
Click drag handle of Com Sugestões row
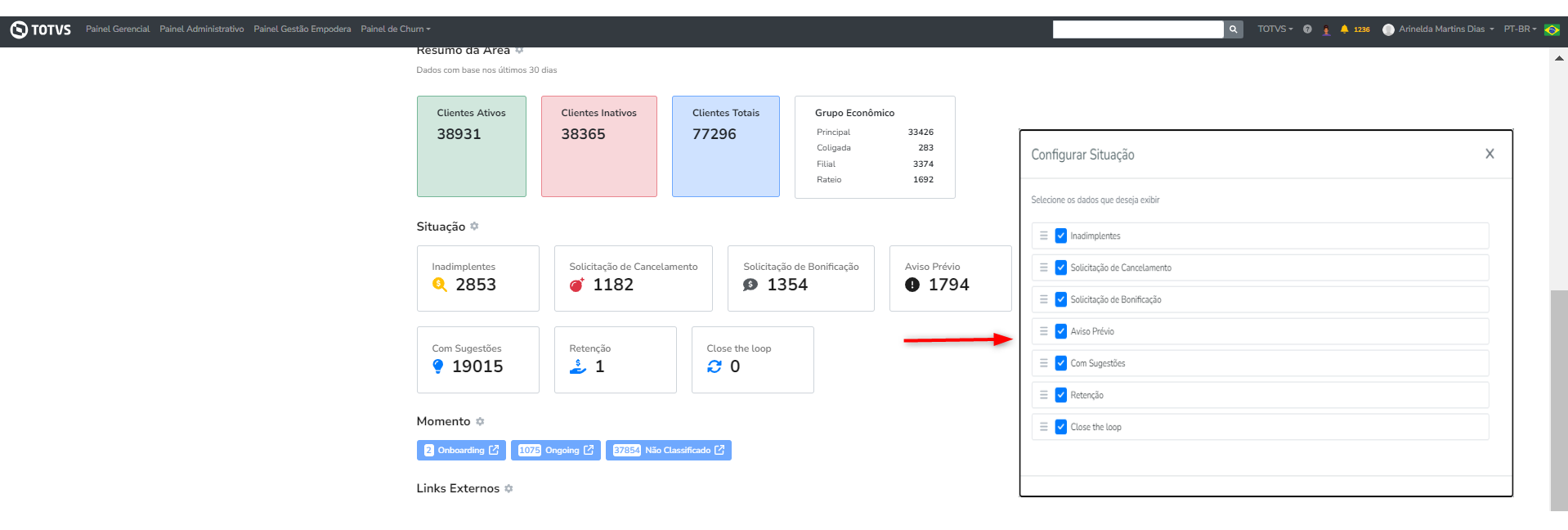[1044, 363]
